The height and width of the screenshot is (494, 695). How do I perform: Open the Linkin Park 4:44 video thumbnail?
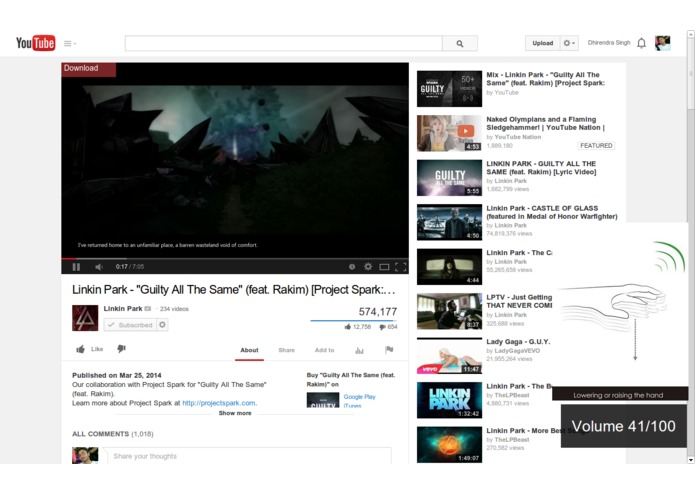click(x=449, y=267)
